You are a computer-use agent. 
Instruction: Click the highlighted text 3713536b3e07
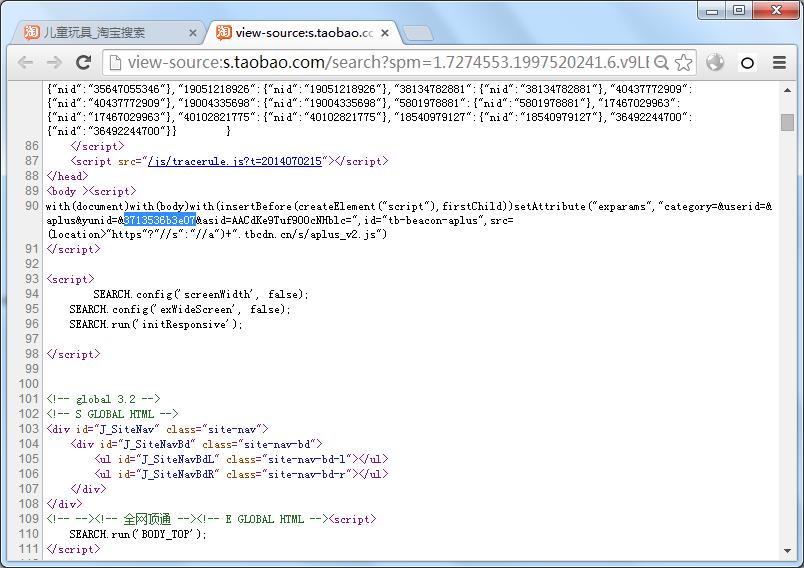(x=159, y=220)
